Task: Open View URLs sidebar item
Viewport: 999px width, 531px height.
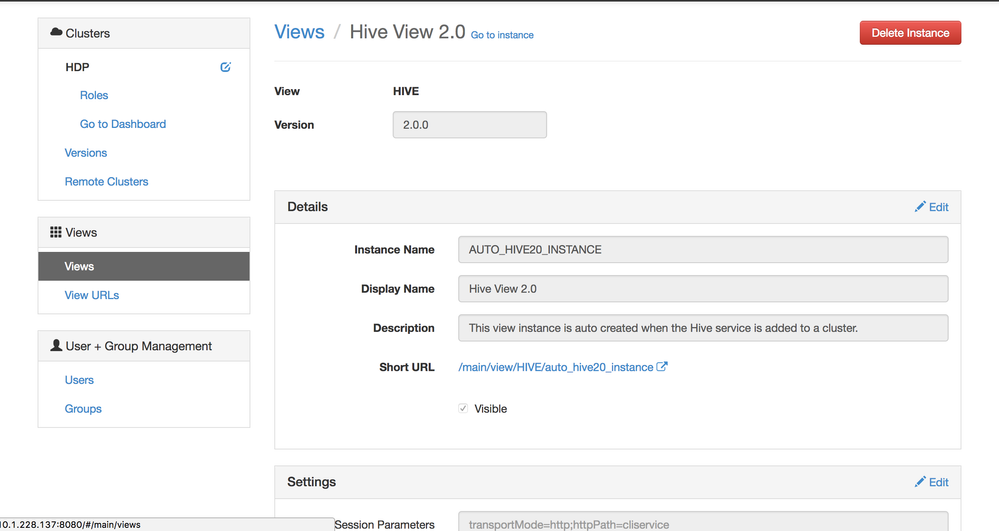Action: pos(92,295)
